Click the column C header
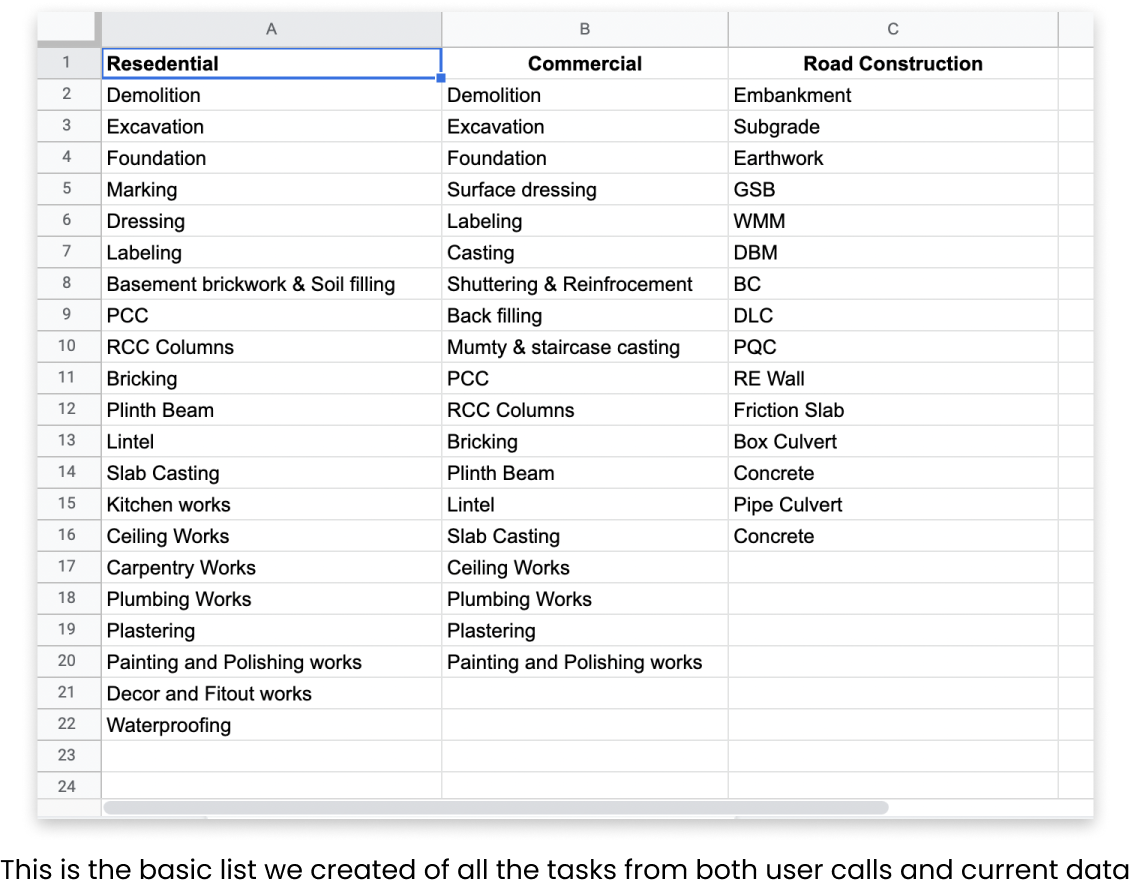This screenshot has height=890, width=1132. click(x=892, y=30)
